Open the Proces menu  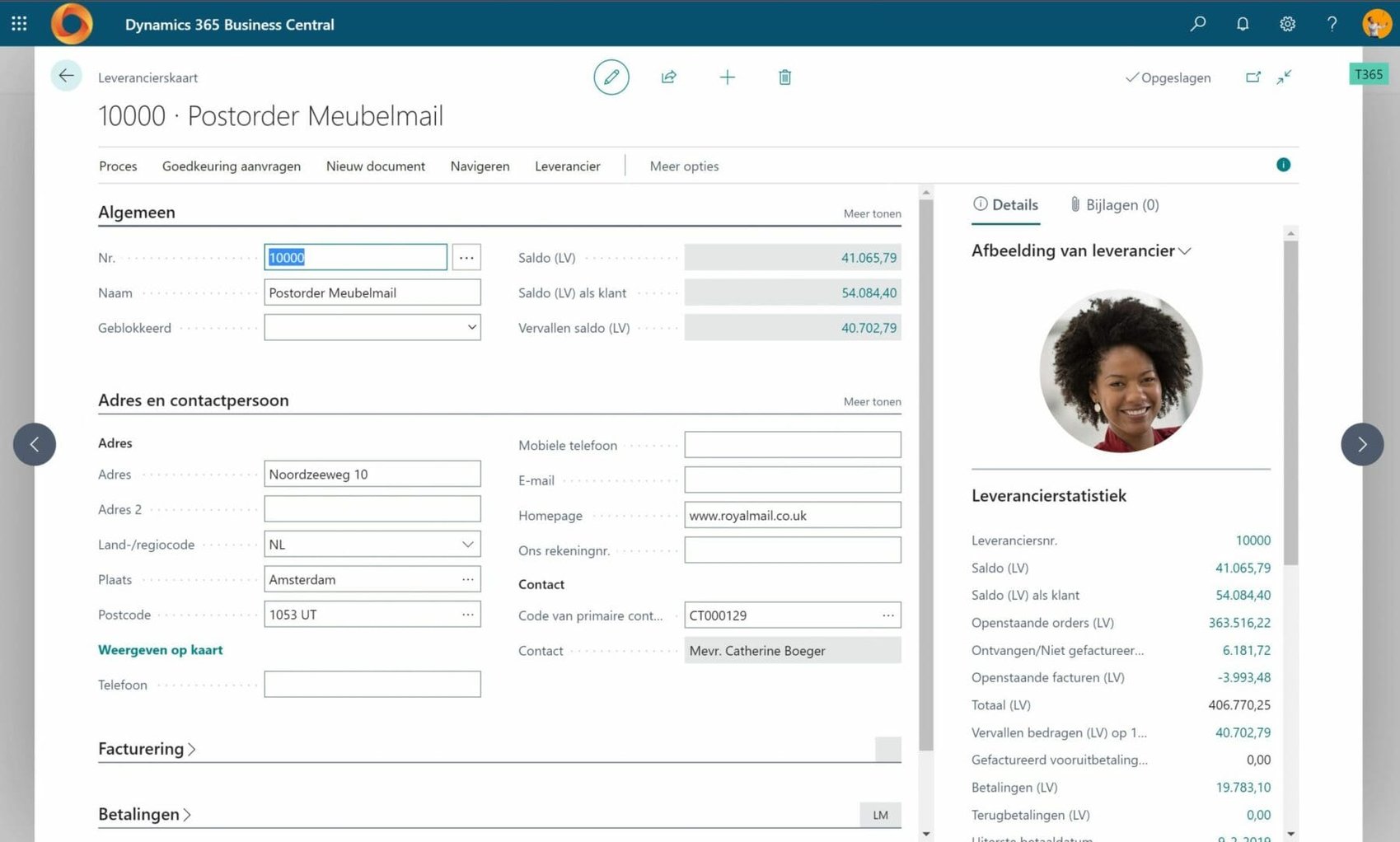(118, 166)
